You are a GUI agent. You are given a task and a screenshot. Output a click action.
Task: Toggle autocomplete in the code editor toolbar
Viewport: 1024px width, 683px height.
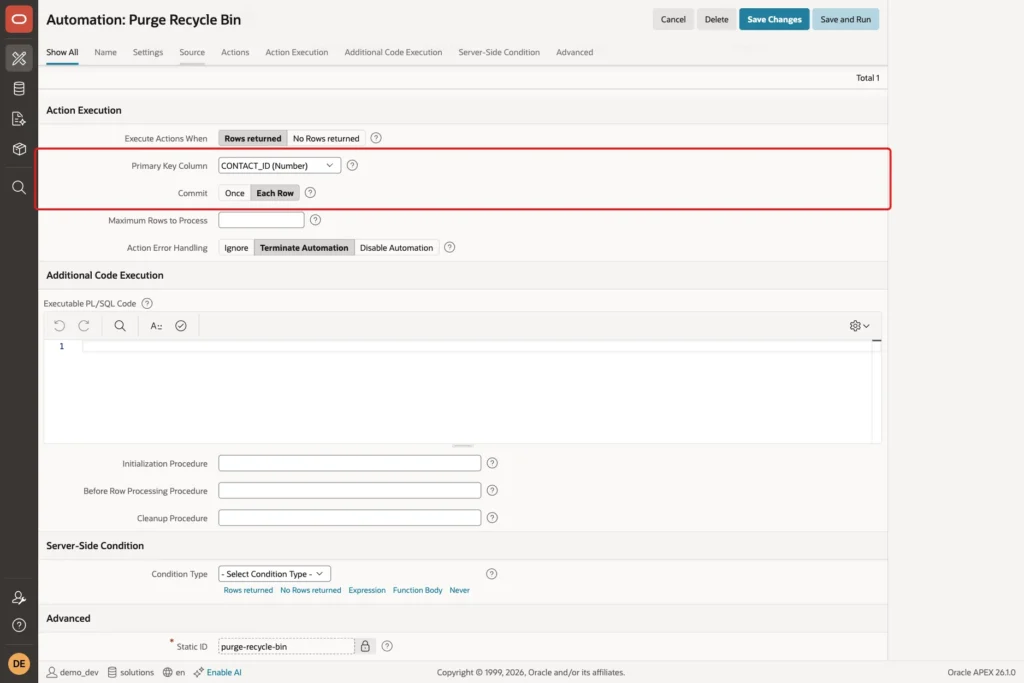[x=156, y=326]
